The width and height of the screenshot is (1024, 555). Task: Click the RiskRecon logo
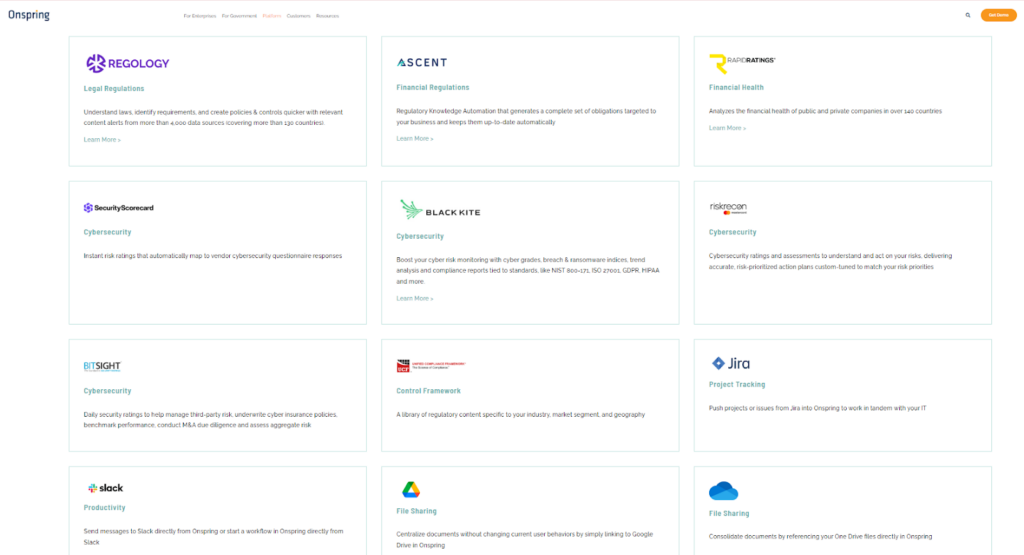tap(728, 208)
